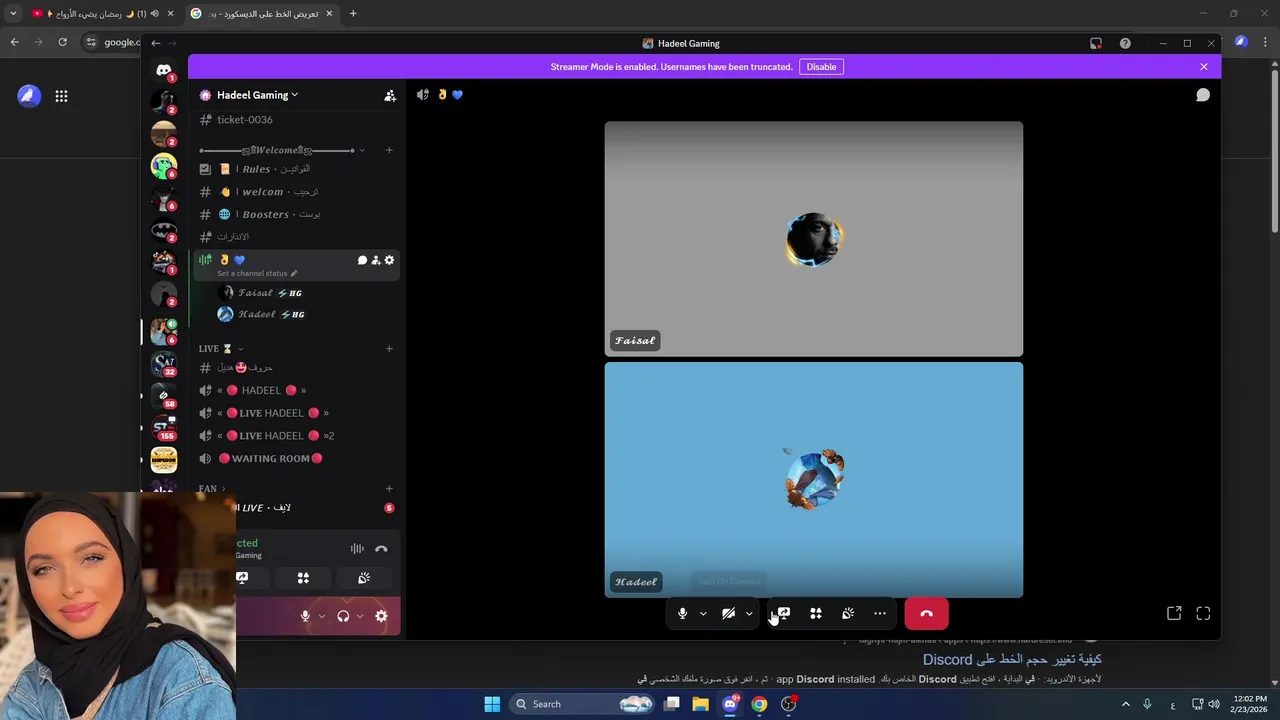Dismiss the Streamer Mode banner
The image size is (1280, 720).
pos(1204,67)
